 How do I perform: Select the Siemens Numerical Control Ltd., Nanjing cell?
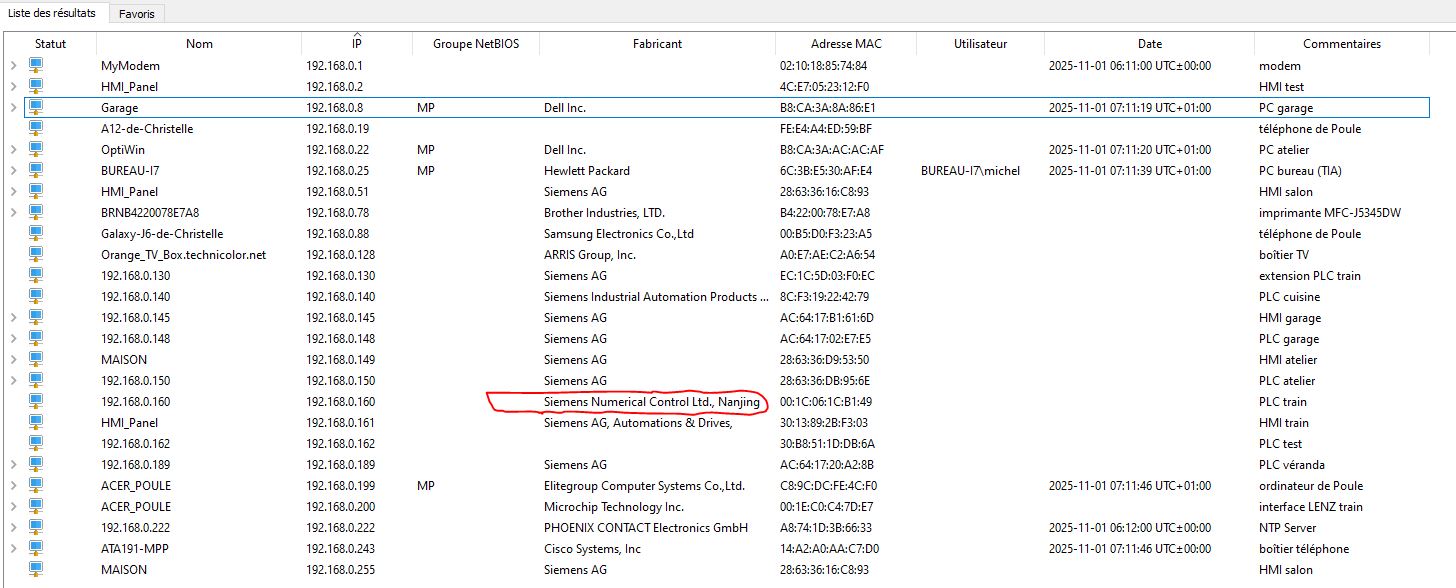pos(651,402)
